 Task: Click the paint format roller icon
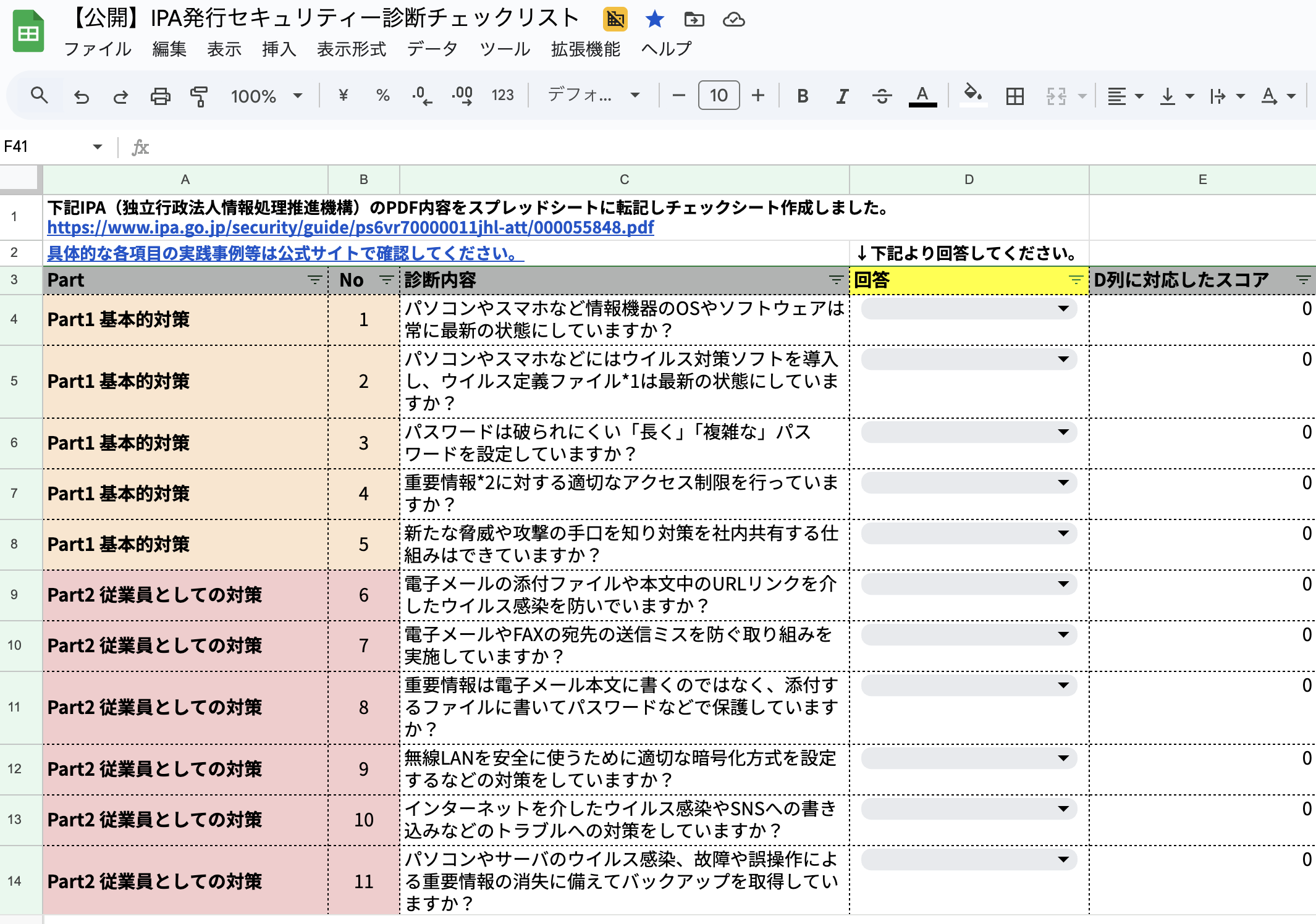[x=199, y=96]
